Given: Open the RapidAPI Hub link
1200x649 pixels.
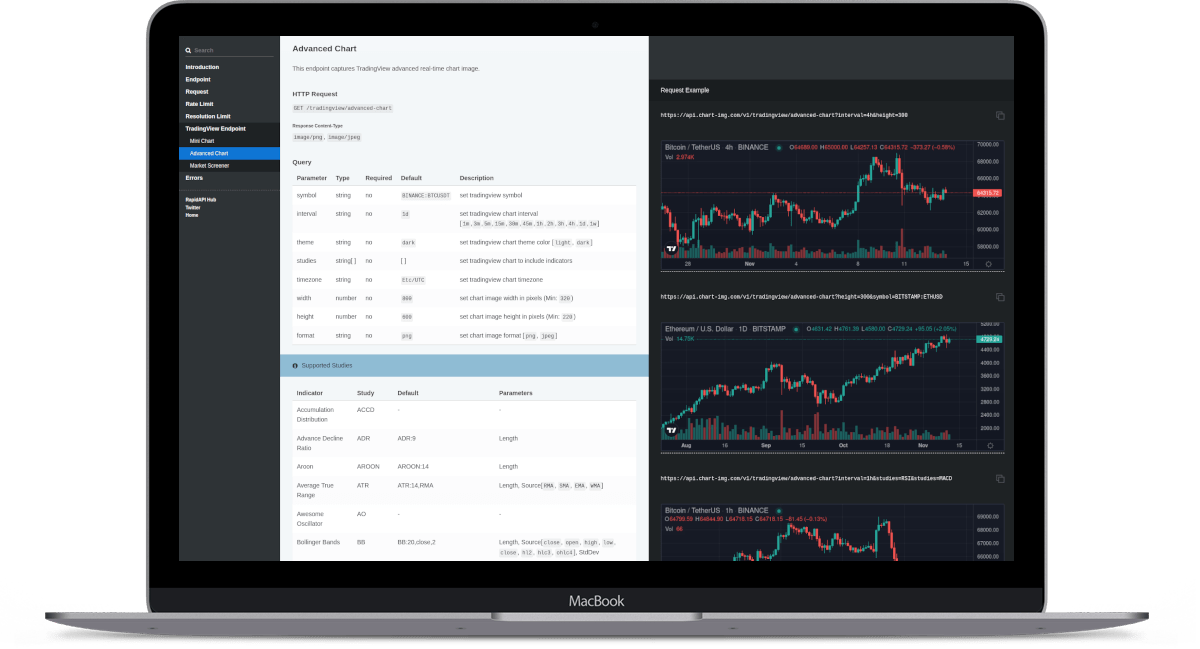Looking at the screenshot, I should click(200, 199).
